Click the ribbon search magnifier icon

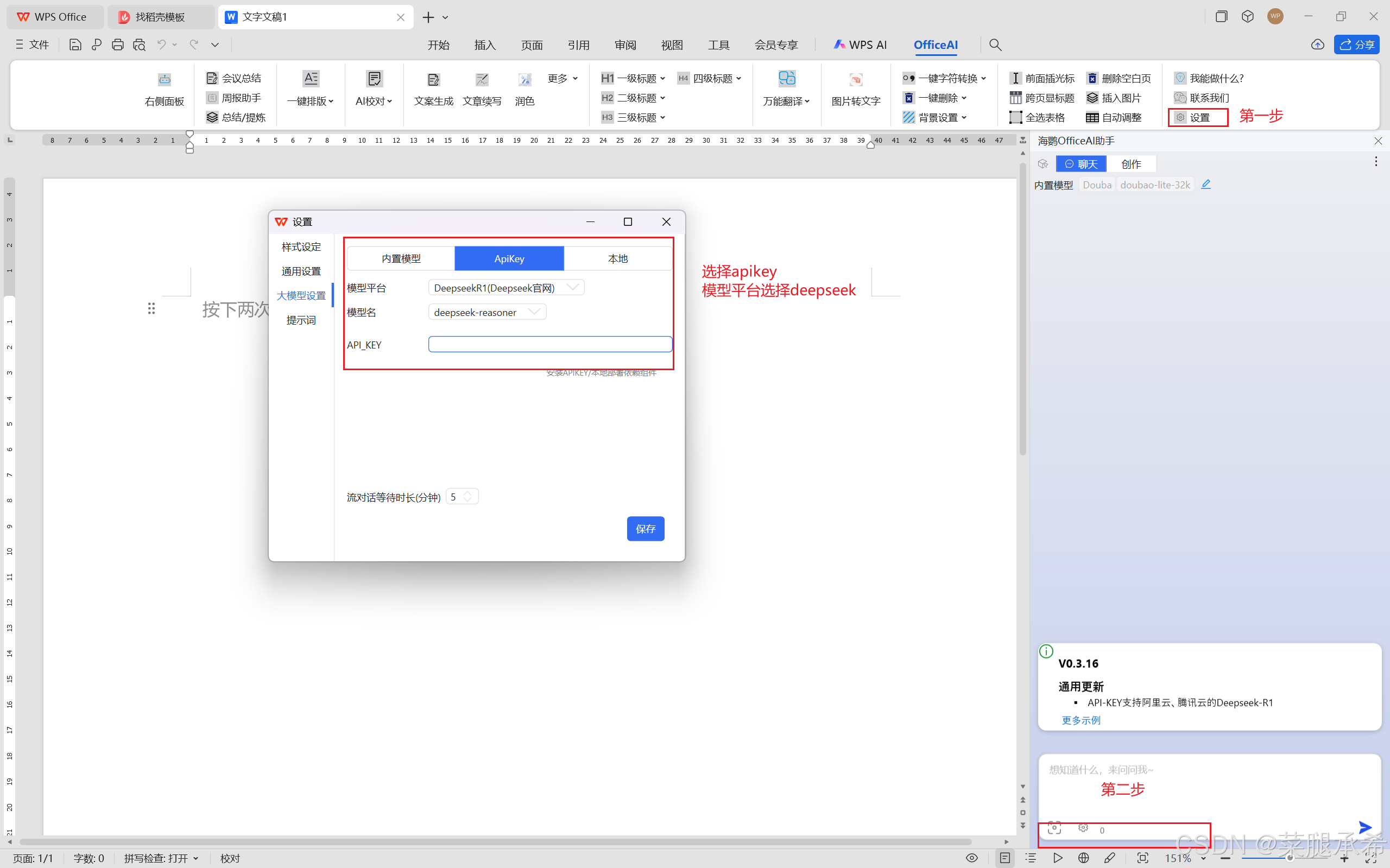coord(995,45)
